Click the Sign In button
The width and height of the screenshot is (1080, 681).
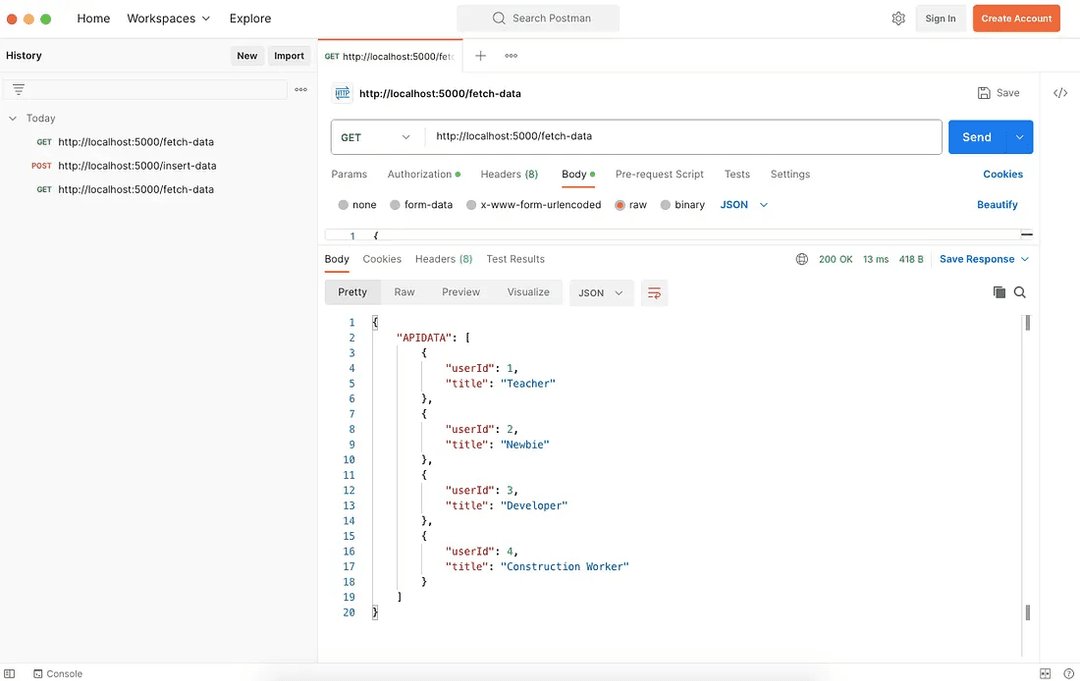[x=940, y=19]
